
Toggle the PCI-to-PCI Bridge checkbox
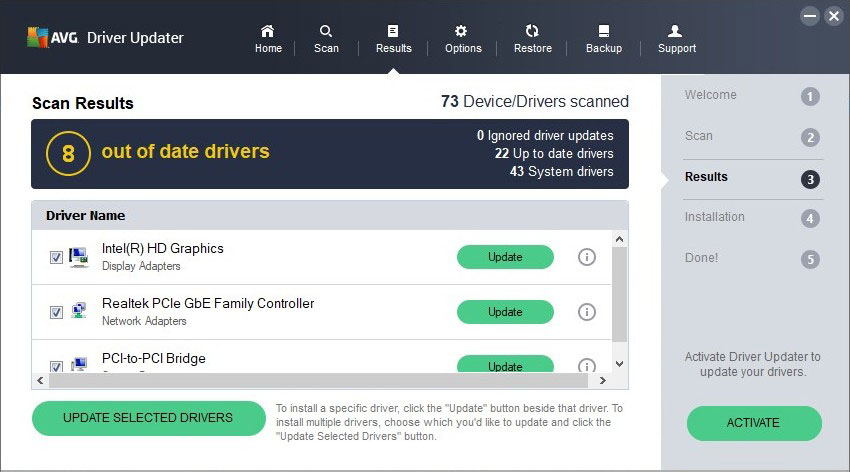56,366
